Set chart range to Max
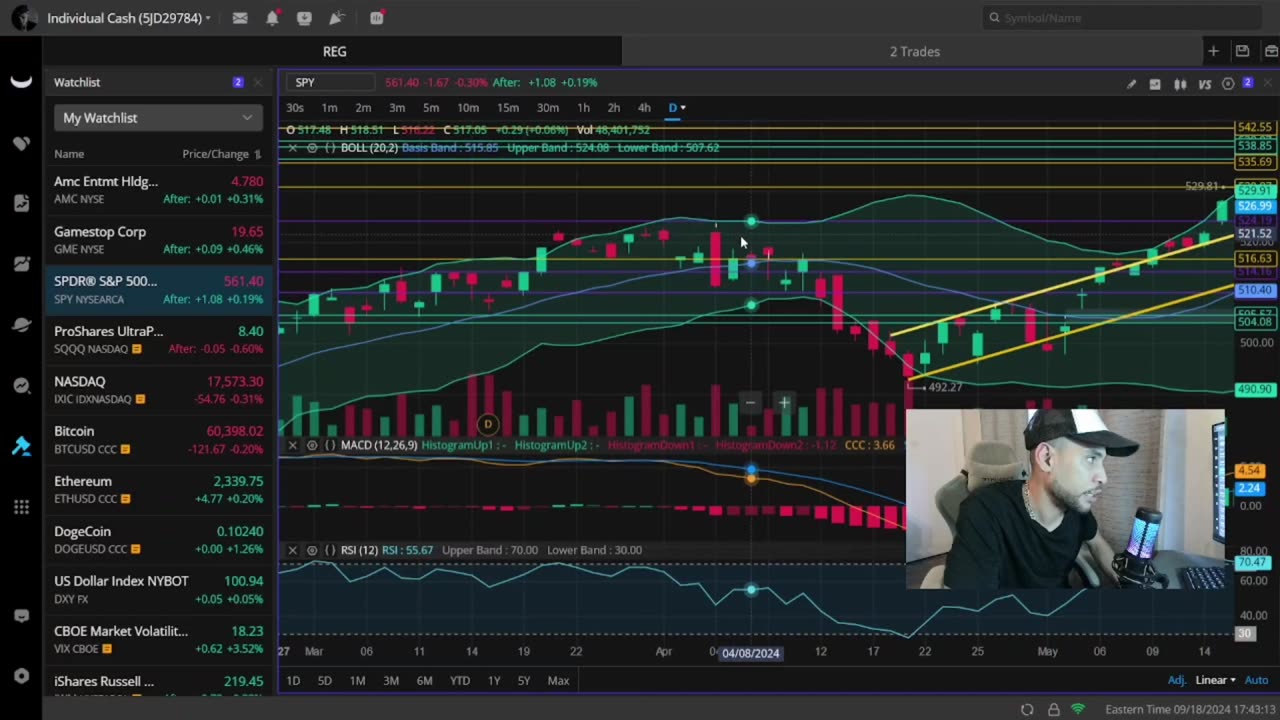This screenshot has width=1280, height=720. (558, 681)
